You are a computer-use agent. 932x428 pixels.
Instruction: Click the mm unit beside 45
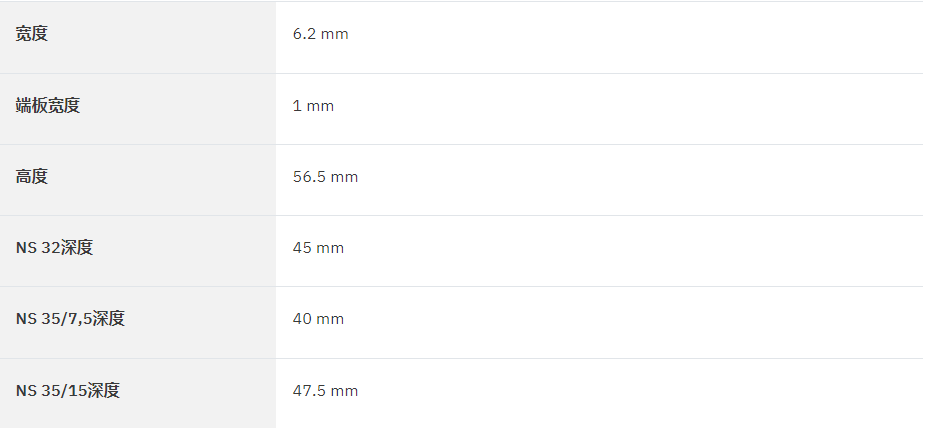click(x=330, y=248)
